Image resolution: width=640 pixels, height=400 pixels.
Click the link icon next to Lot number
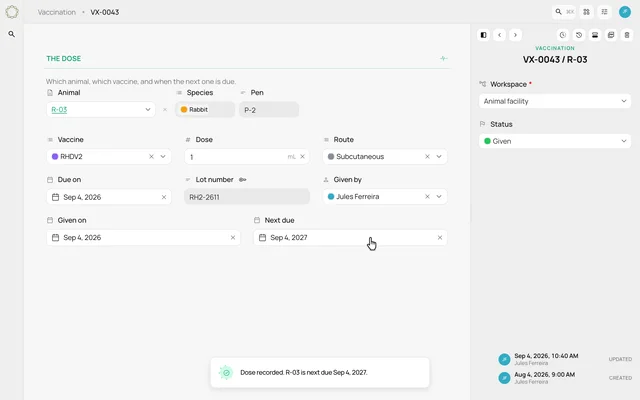(x=242, y=180)
